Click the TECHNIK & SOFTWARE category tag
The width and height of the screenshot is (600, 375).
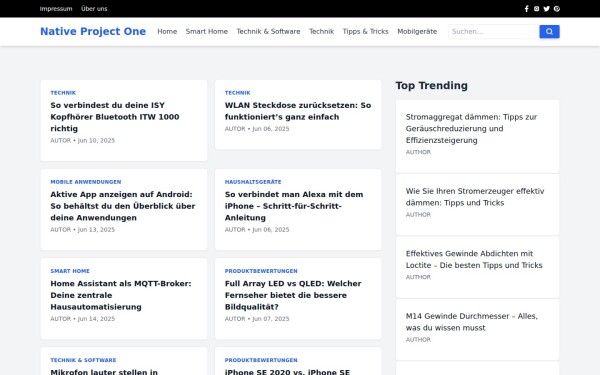(x=83, y=360)
